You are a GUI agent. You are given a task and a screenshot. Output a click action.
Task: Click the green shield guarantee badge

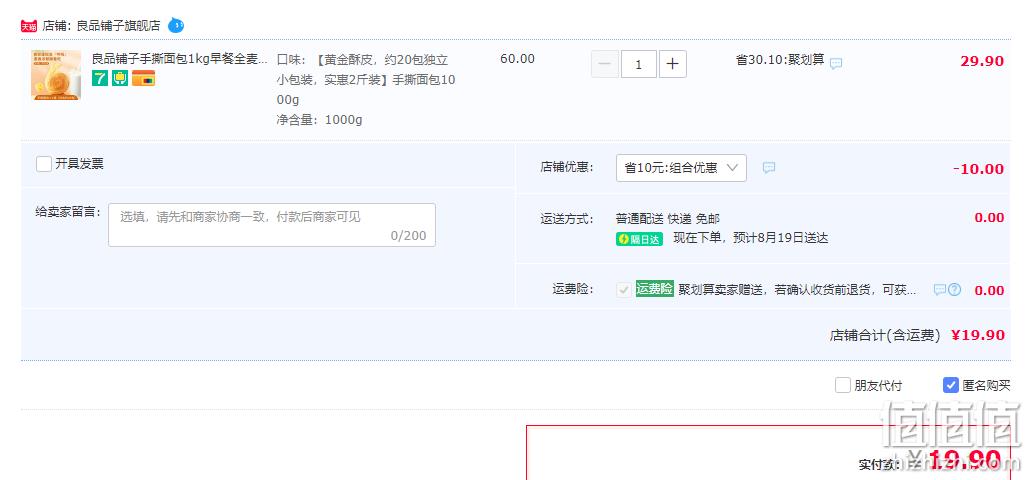click(x=120, y=79)
